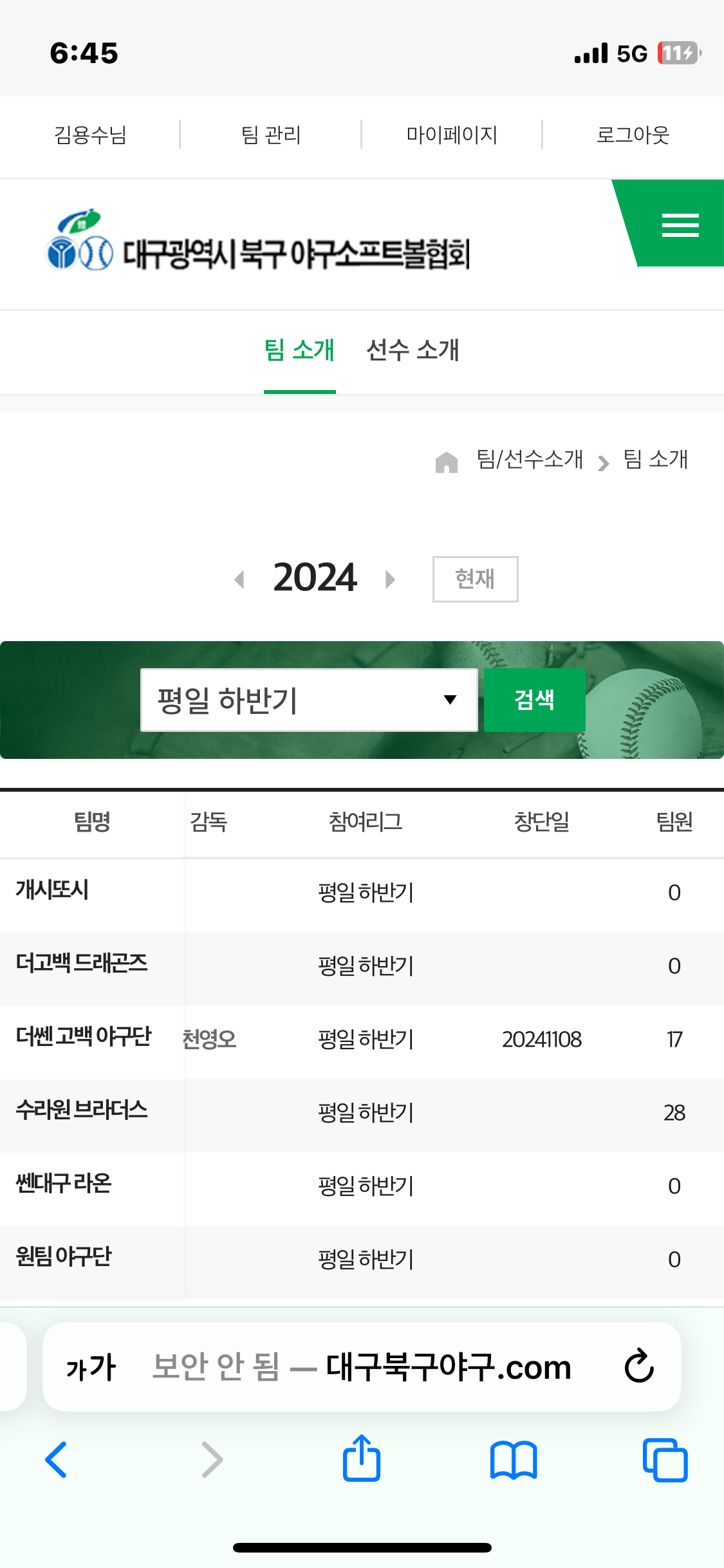
Task: Go to next year after 2024
Action: [x=390, y=579]
